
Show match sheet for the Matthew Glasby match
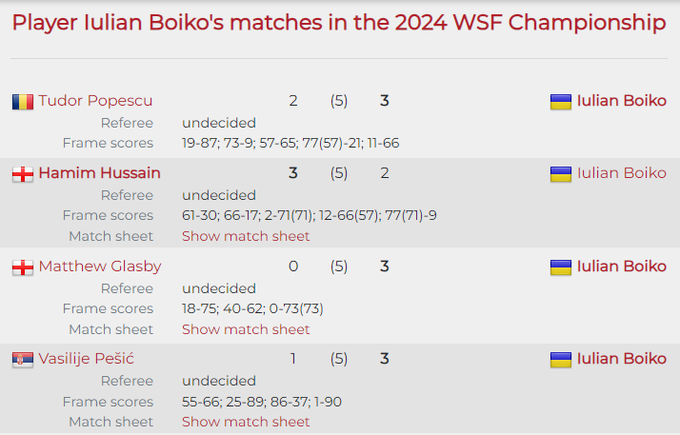point(246,329)
